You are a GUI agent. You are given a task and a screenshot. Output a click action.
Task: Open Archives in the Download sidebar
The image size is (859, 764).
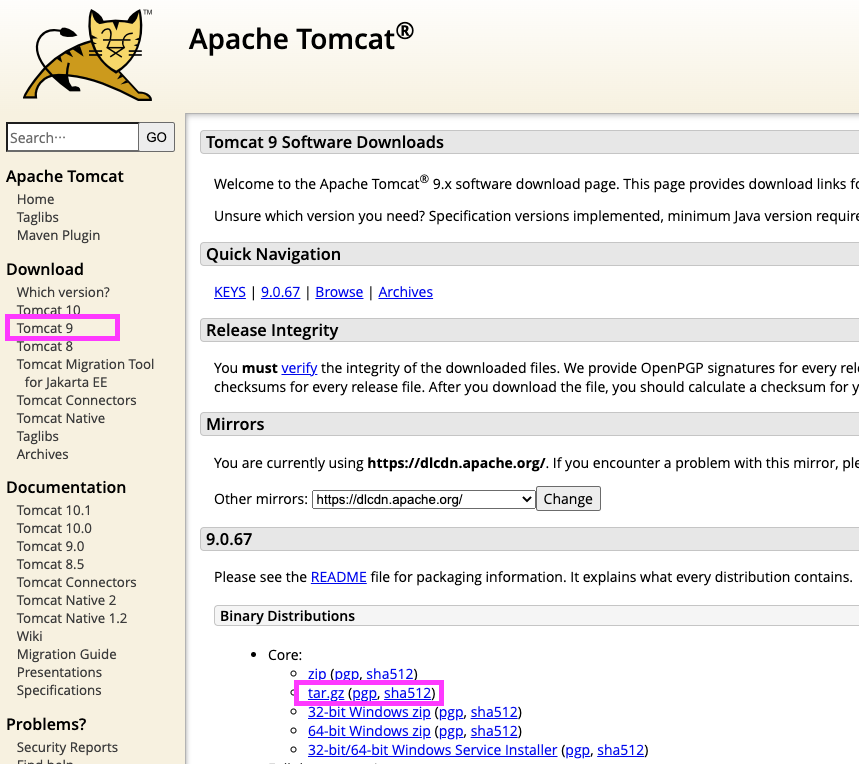42,455
